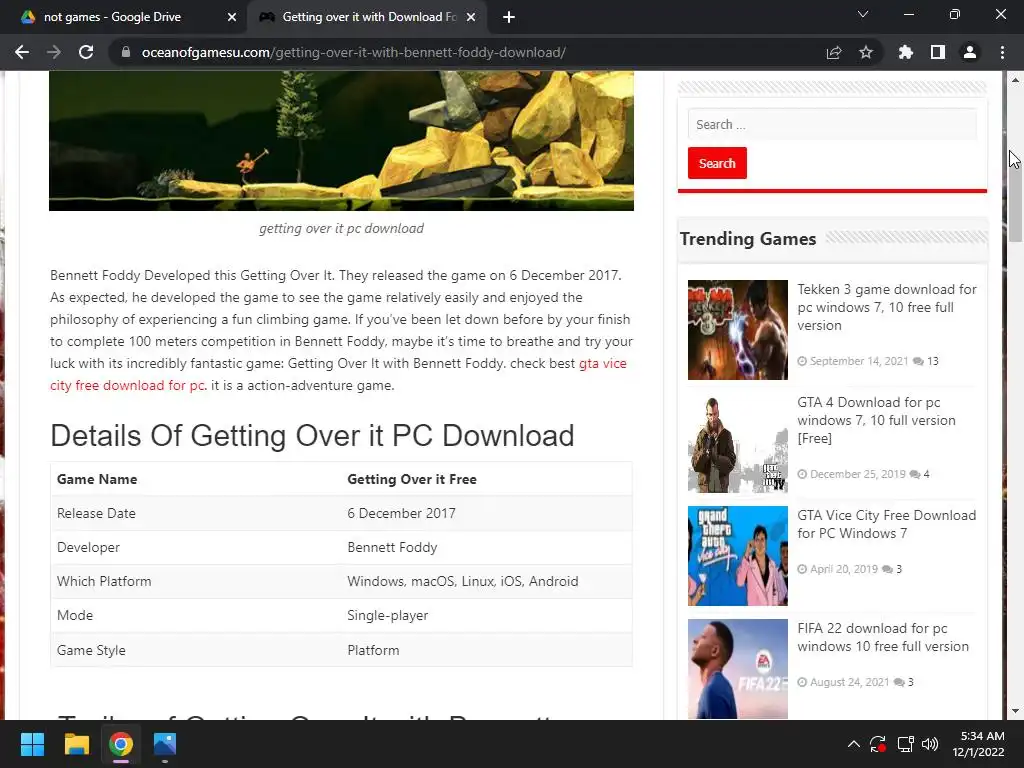Screen dimensions: 1024x768
Task: Open gta vice city free download link
Action: click(x=602, y=363)
